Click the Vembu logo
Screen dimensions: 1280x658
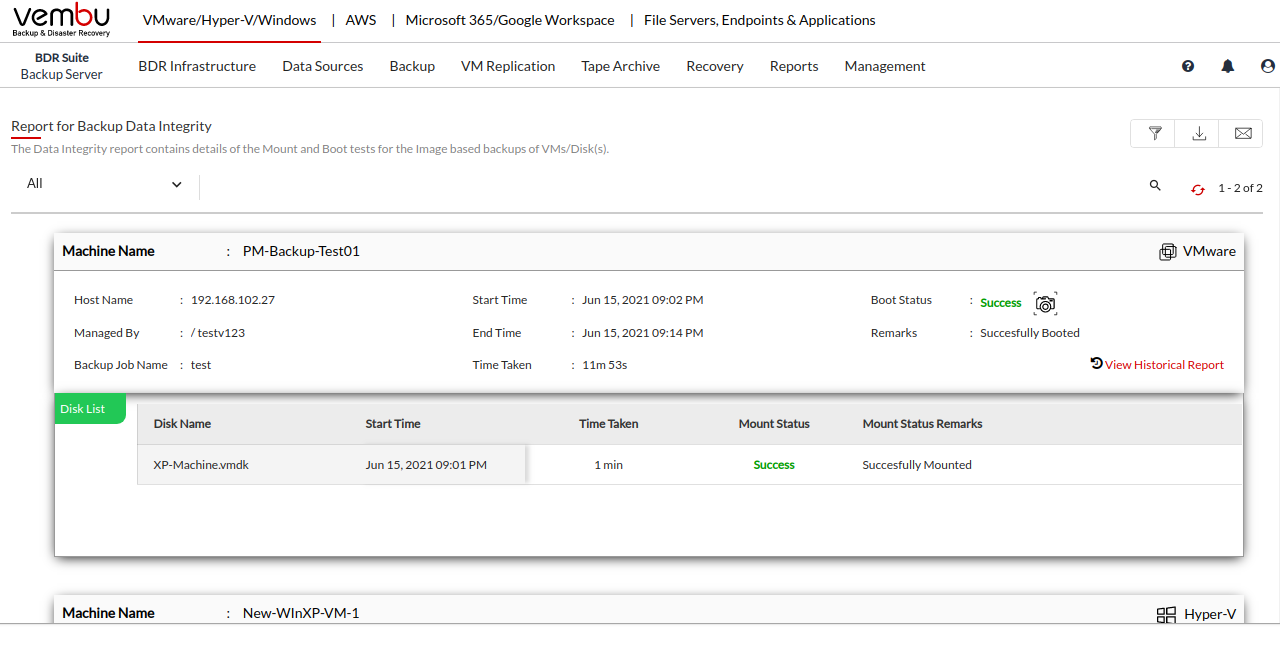(62, 20)
